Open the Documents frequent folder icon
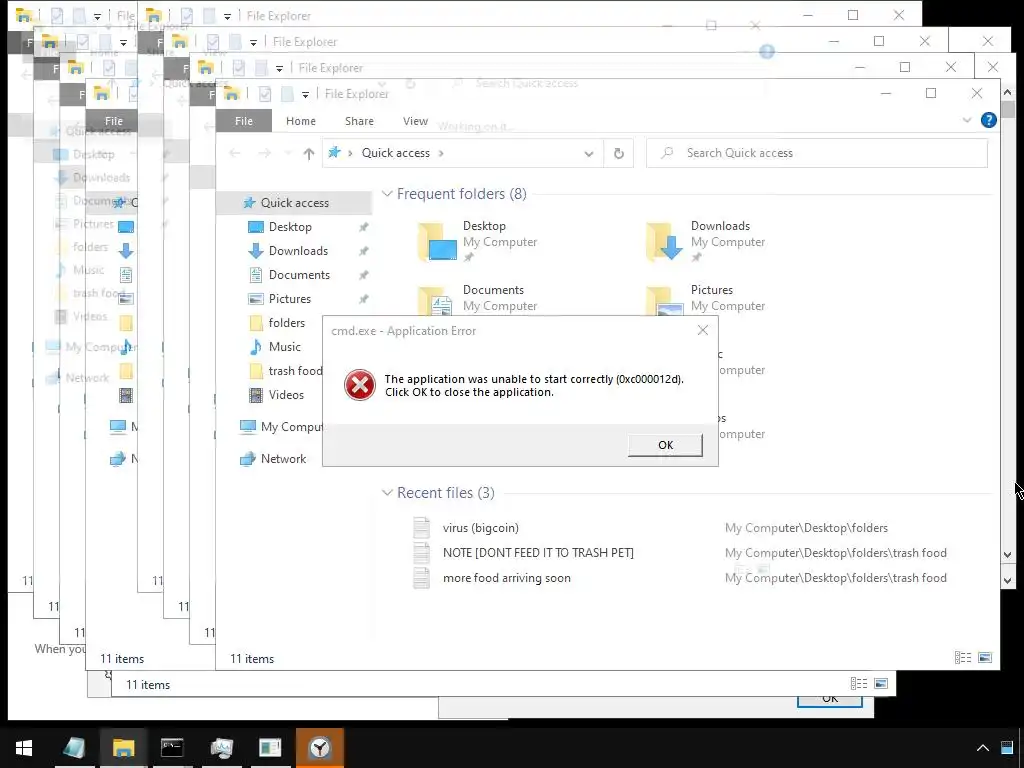 pyautogui.click(x=437, y=301)
